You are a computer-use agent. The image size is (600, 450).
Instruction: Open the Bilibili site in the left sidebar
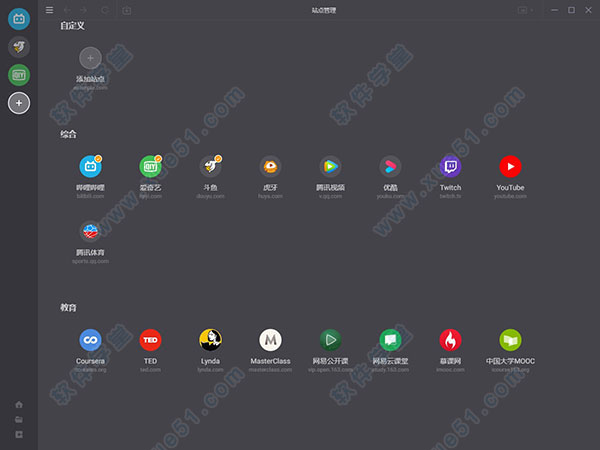pos(19,19)
